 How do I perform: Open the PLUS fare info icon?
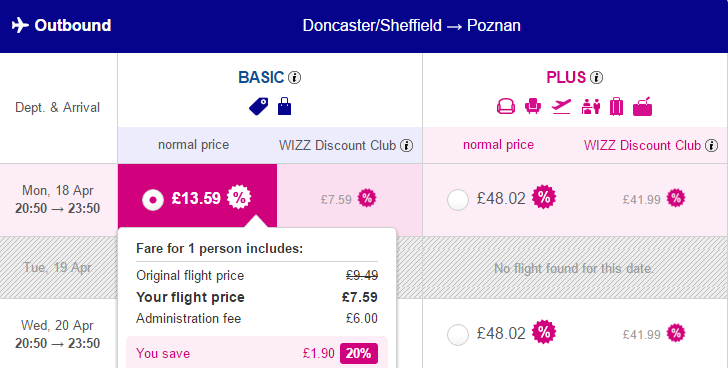point(597,77)
